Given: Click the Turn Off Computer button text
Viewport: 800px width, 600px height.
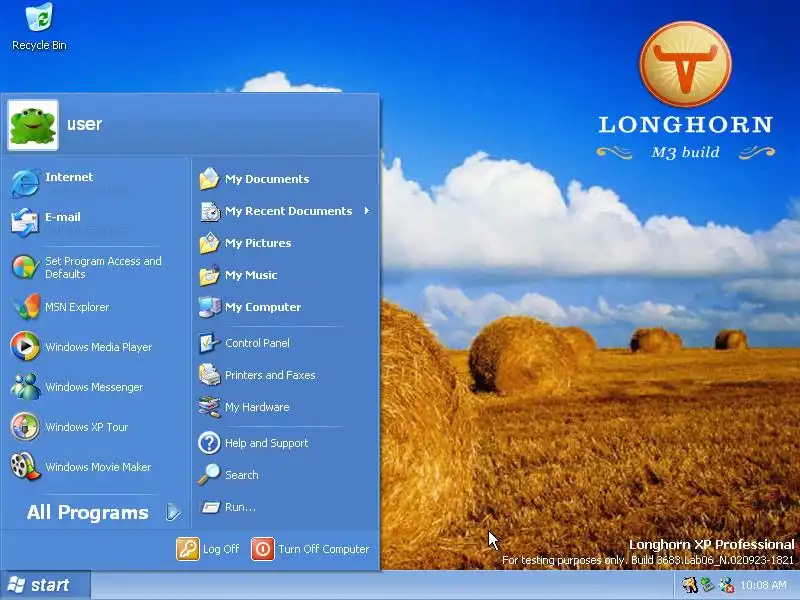Looking at the screenshot, I should coord(323,549).
